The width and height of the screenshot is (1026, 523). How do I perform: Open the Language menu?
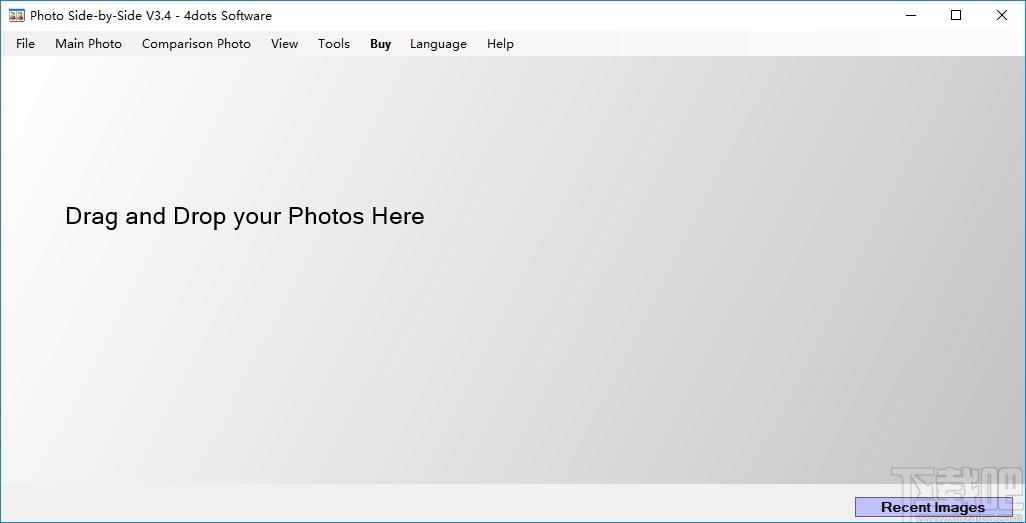tap(438, 44)
